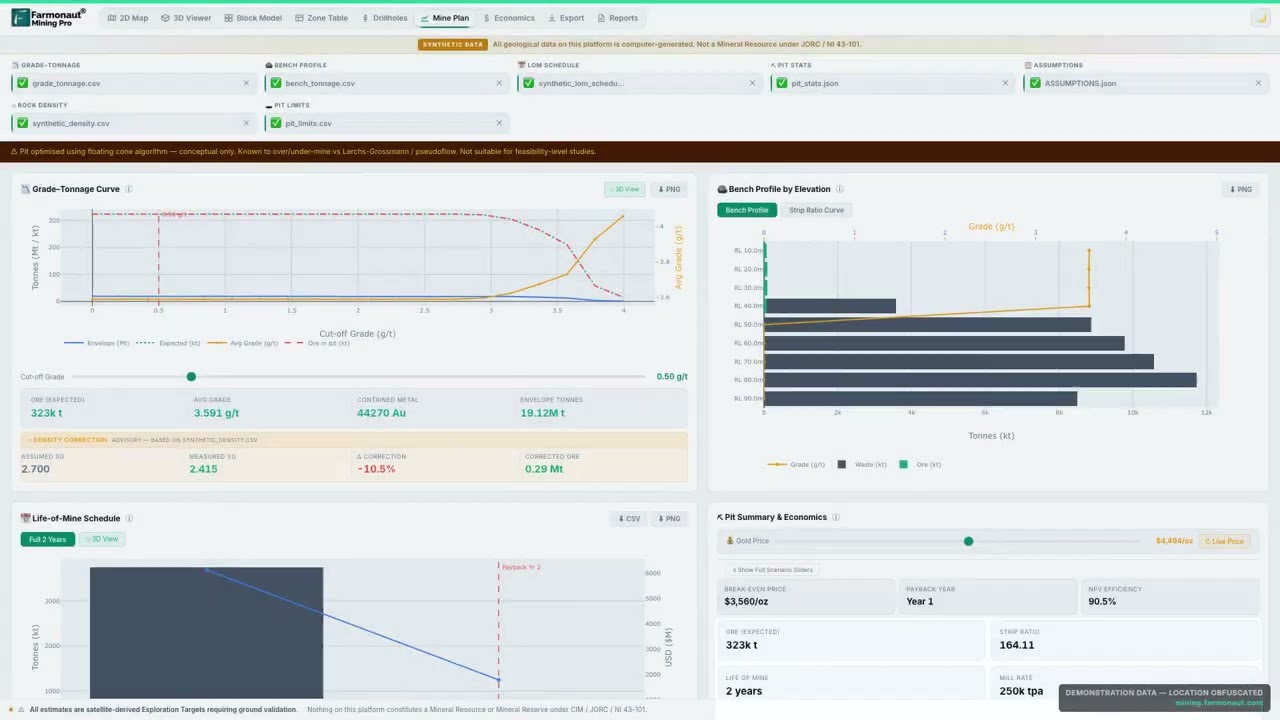
Task: Toggle 3D View for Life-of-Mine Schedule
Action: click(101, 539)
